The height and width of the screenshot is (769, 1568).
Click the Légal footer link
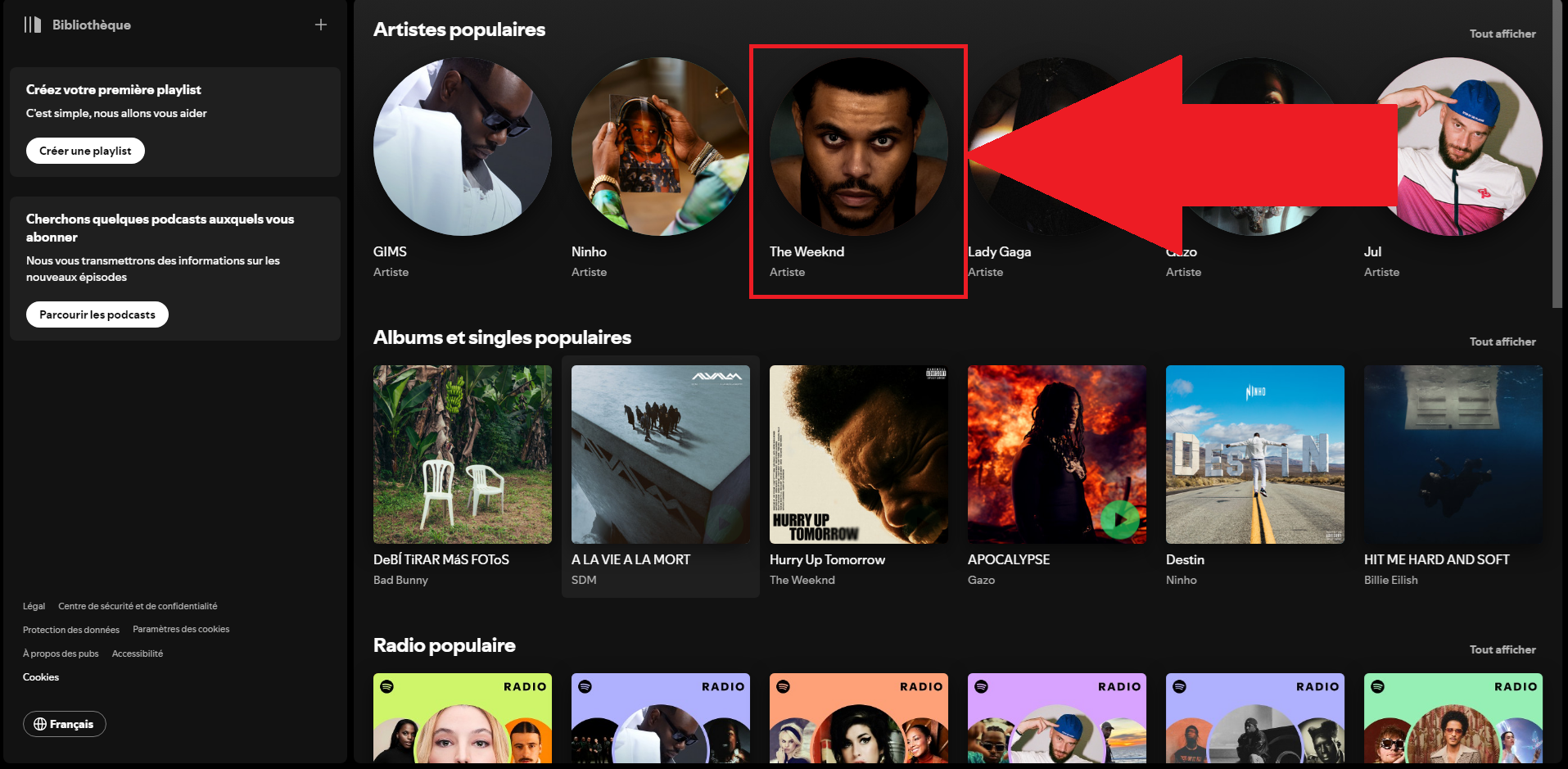pos(34,606)
